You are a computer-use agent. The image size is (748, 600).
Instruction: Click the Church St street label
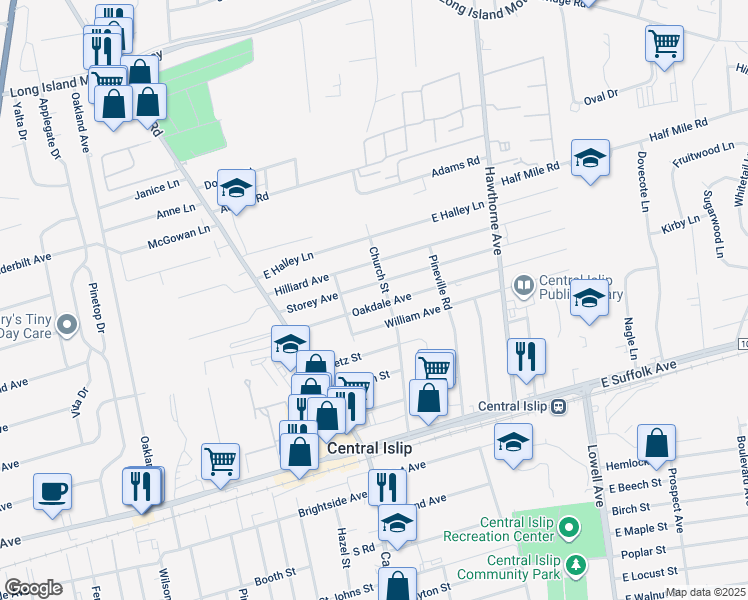pos(379,269)
